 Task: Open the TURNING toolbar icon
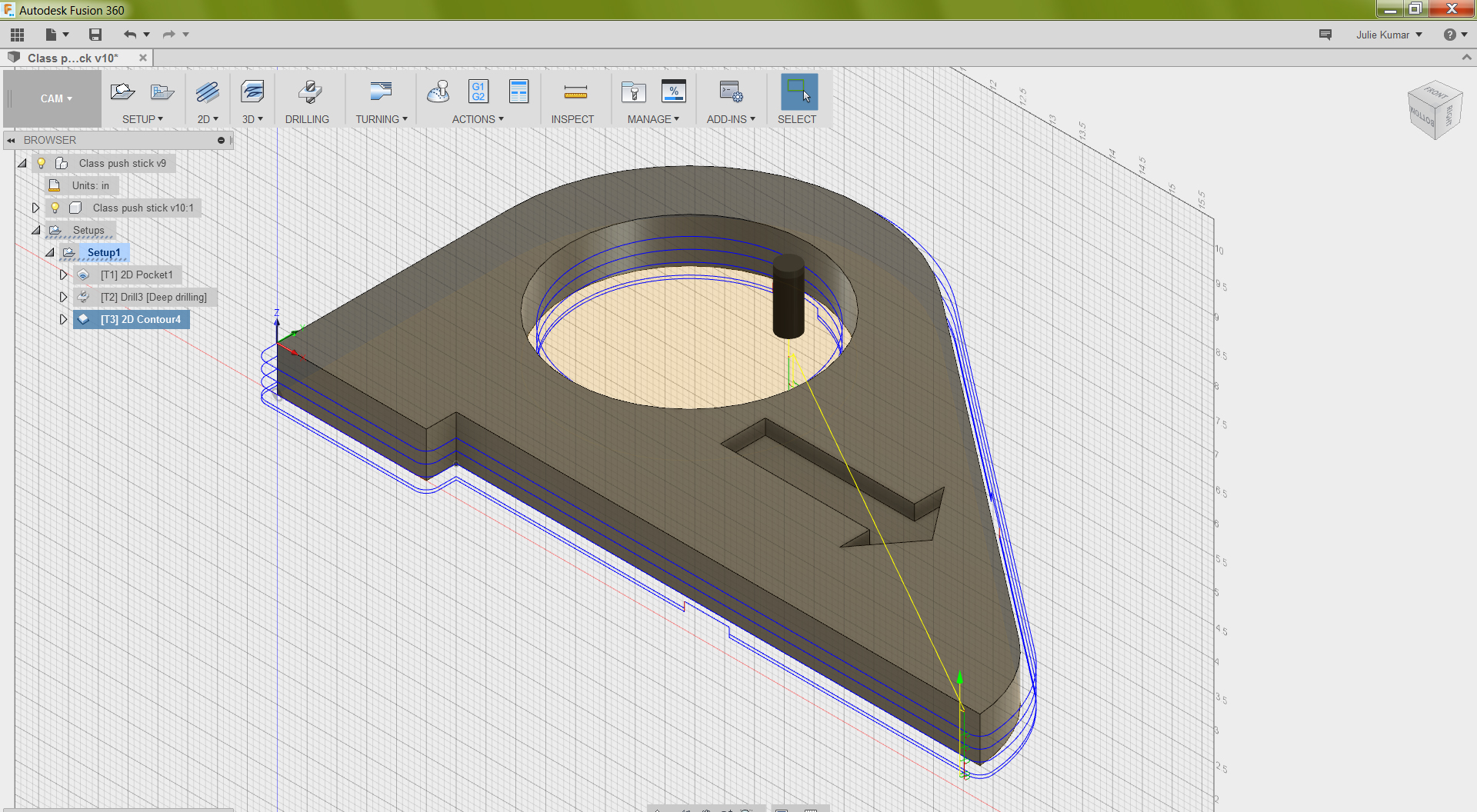(380, 92)
